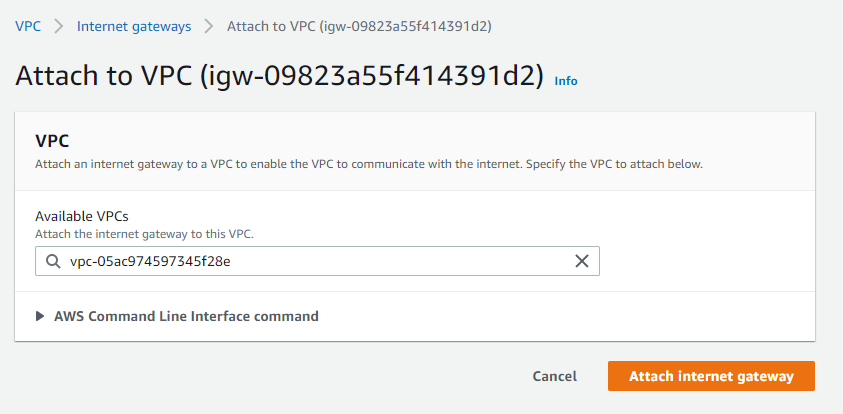843x414 pixels.
Task: Click the chevron after Internet gateways breadcrumb
Action: click(x=209, y=26)
